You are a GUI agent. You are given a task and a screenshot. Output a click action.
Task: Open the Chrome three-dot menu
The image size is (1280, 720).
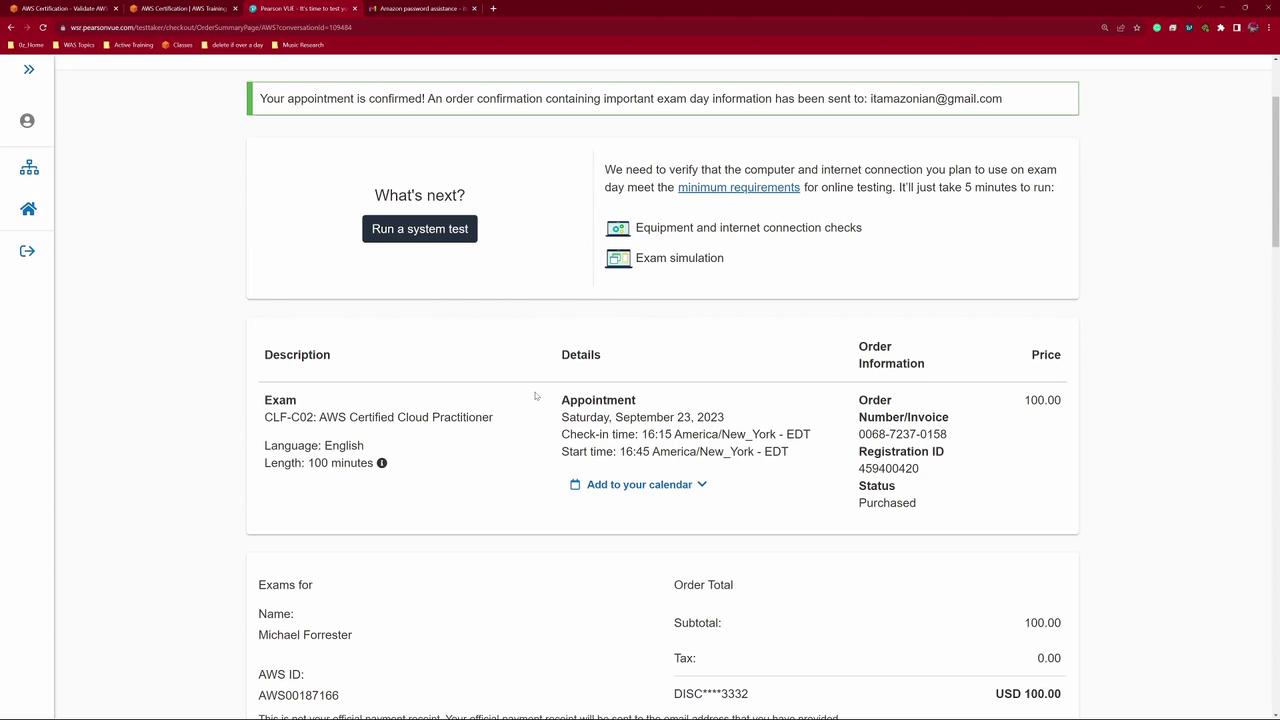(1268, 28)
